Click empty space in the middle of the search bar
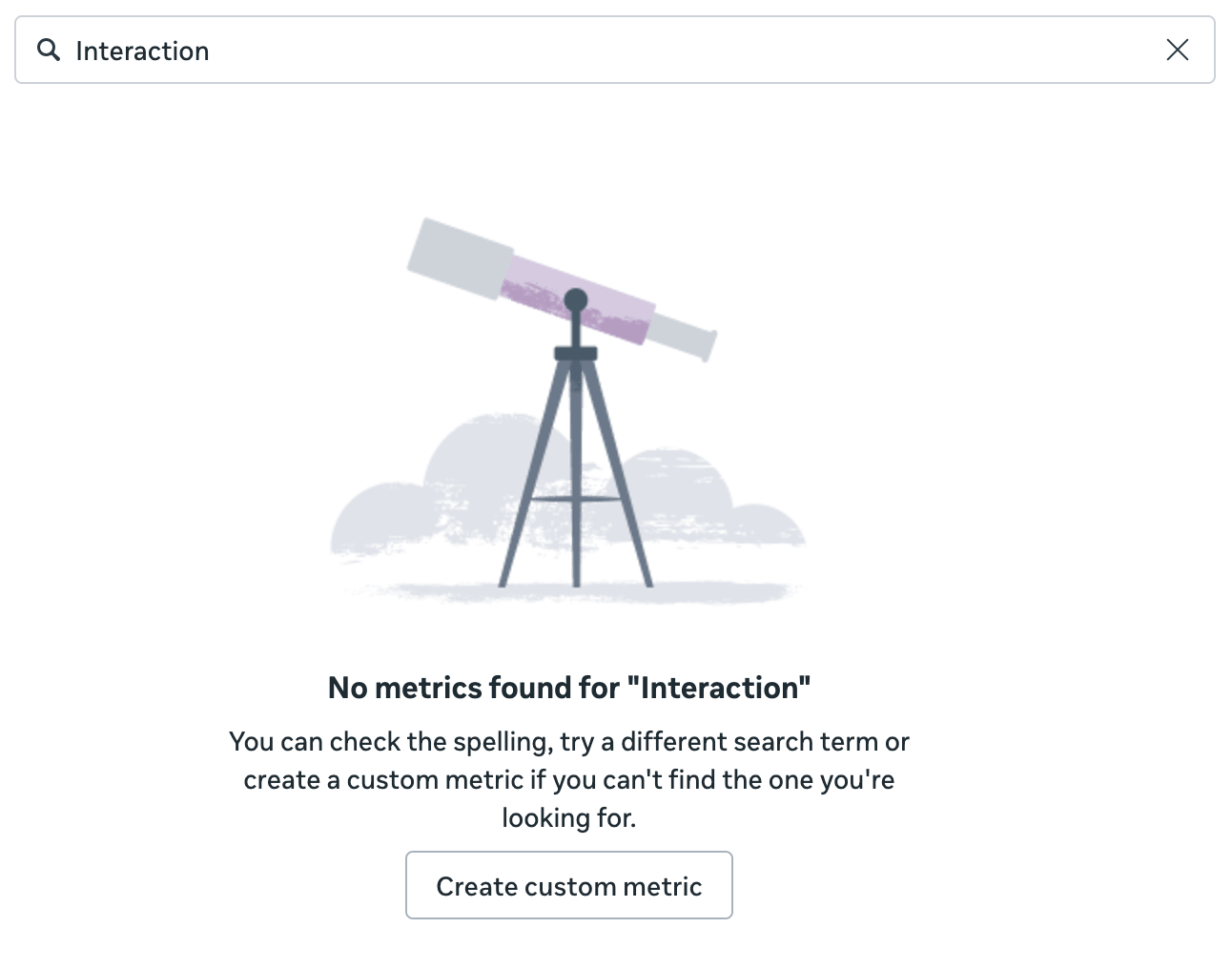This screenshot has width=1232, height=969. tap(667, 50)
